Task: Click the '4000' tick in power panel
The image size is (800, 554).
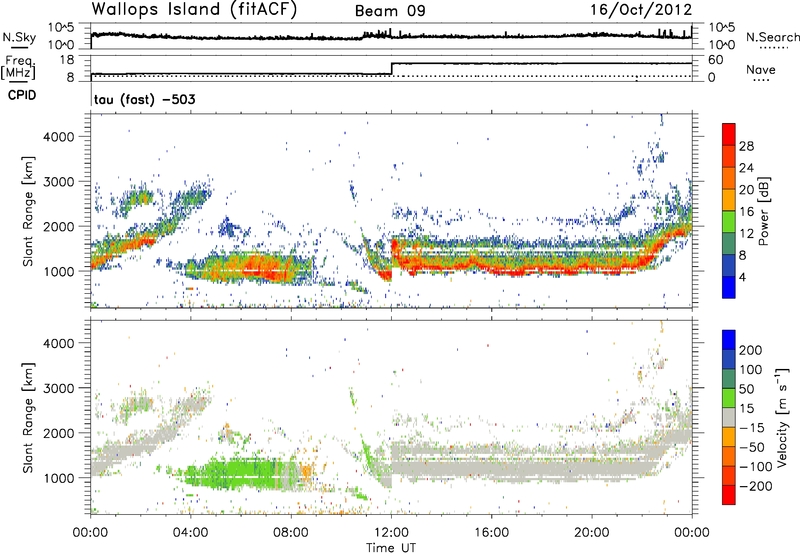Action: (x=59, y=136)
